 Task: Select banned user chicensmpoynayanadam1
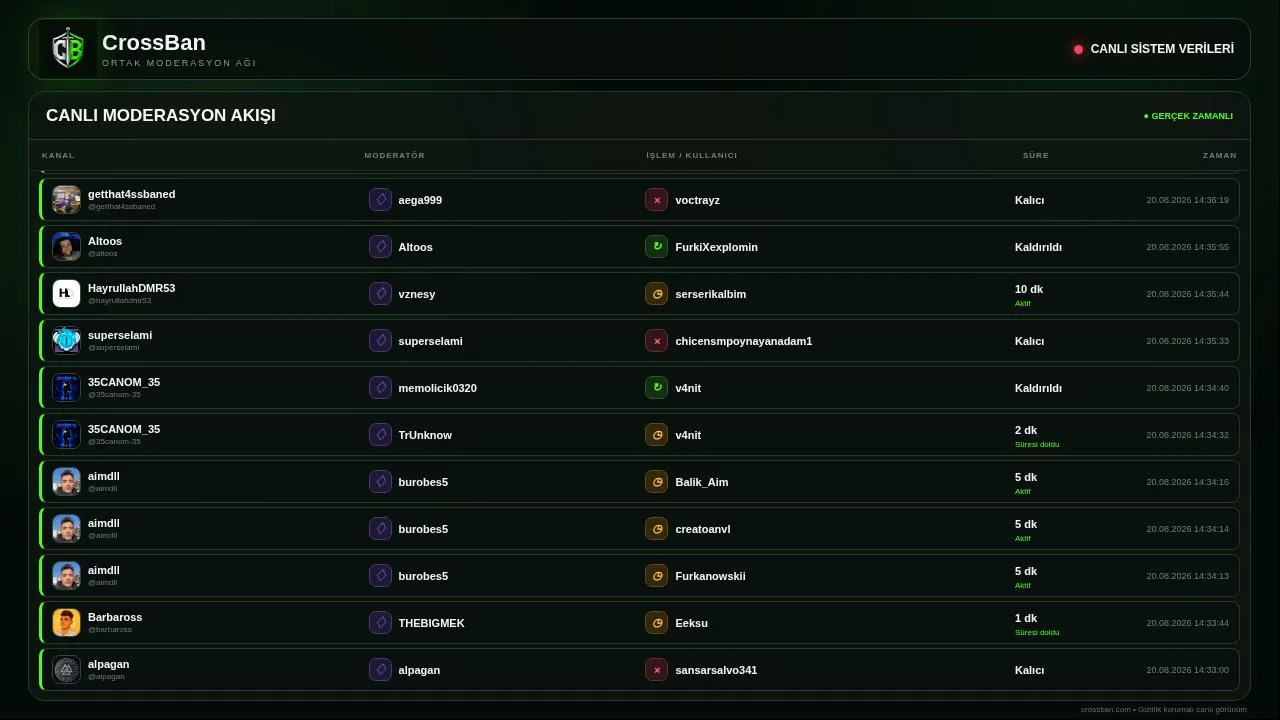[x=743, y=341]
